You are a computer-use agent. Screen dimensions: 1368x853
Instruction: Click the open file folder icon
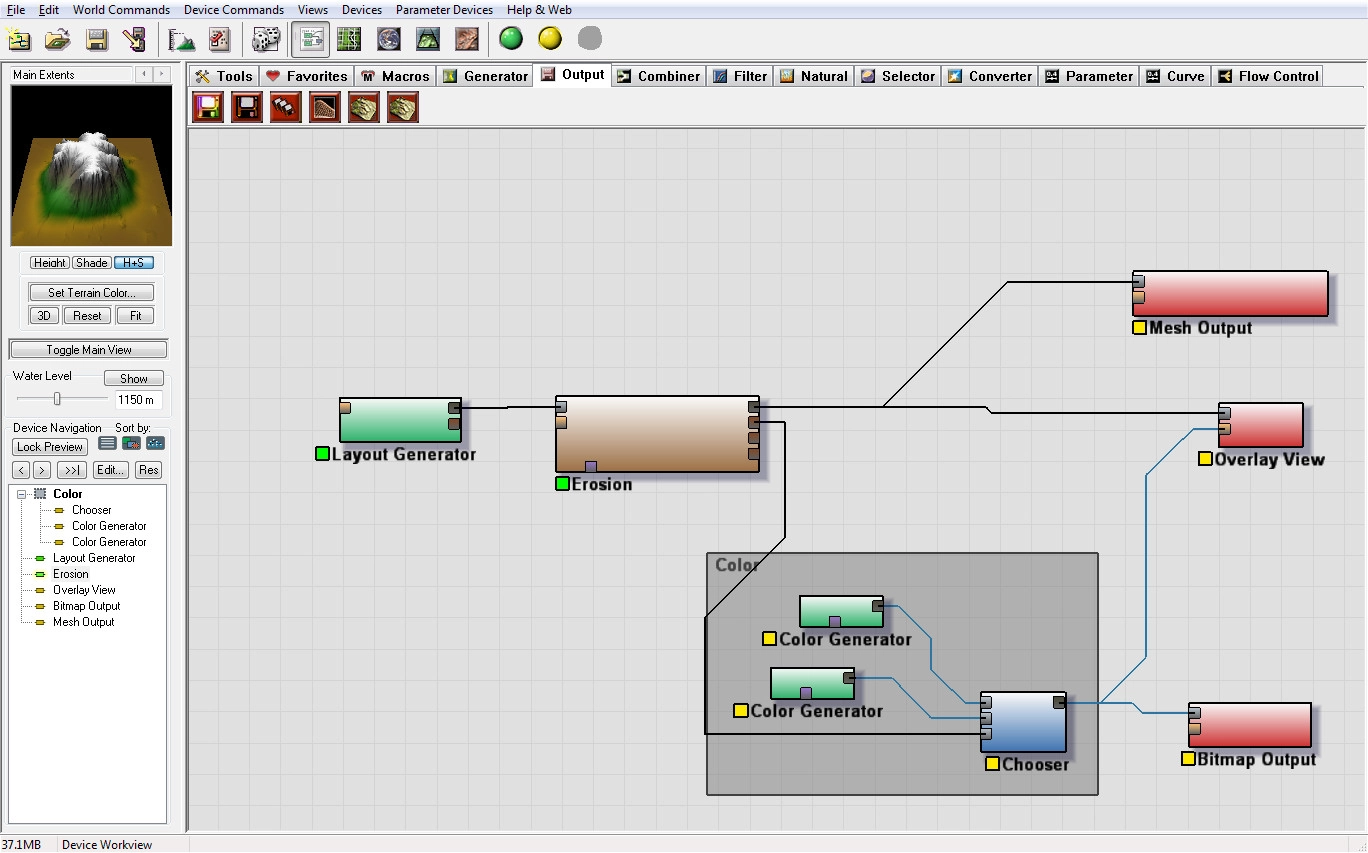(x=58, y=39)
